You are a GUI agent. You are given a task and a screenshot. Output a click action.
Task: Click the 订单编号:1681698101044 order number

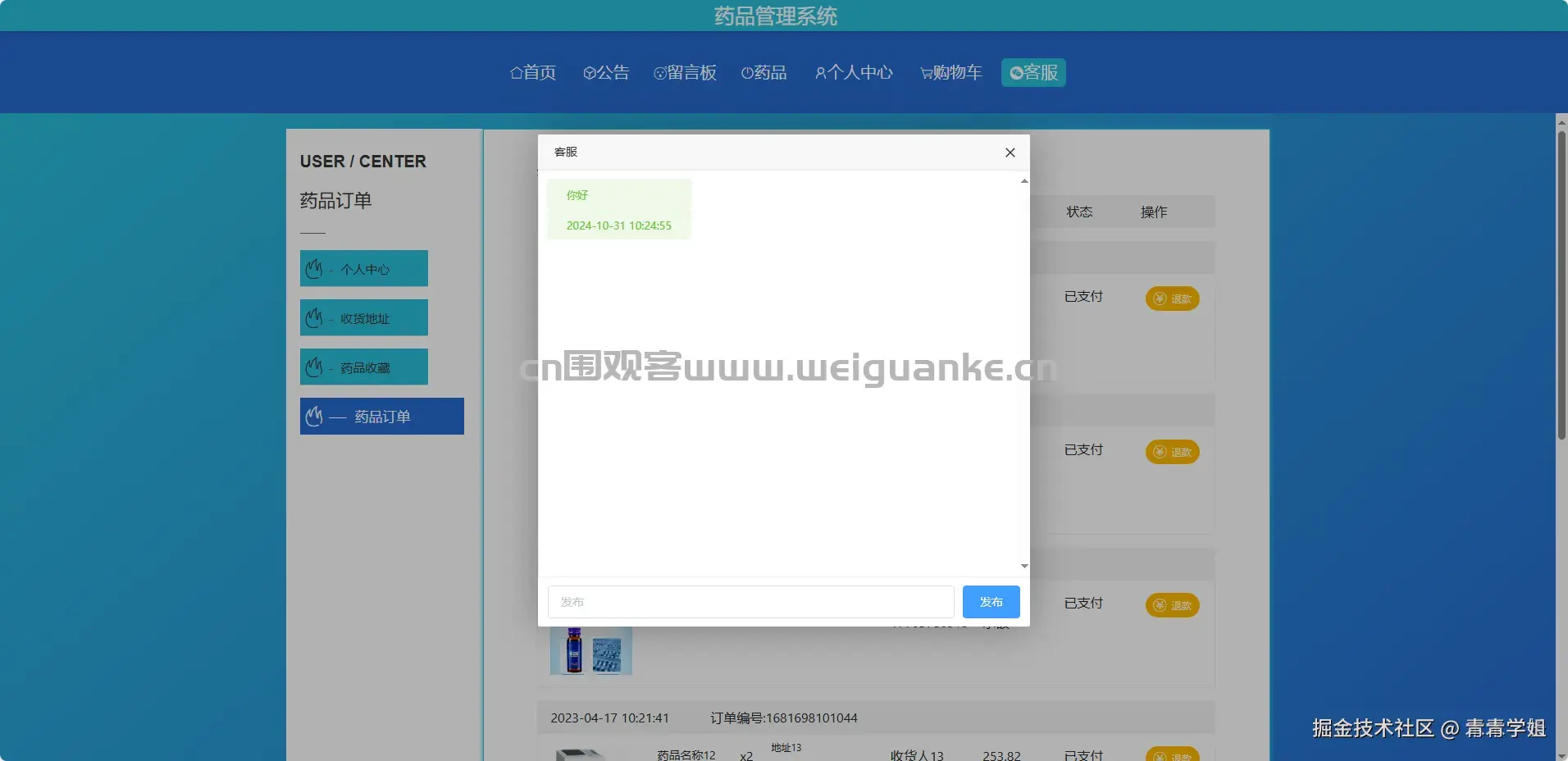pos(784,718)
